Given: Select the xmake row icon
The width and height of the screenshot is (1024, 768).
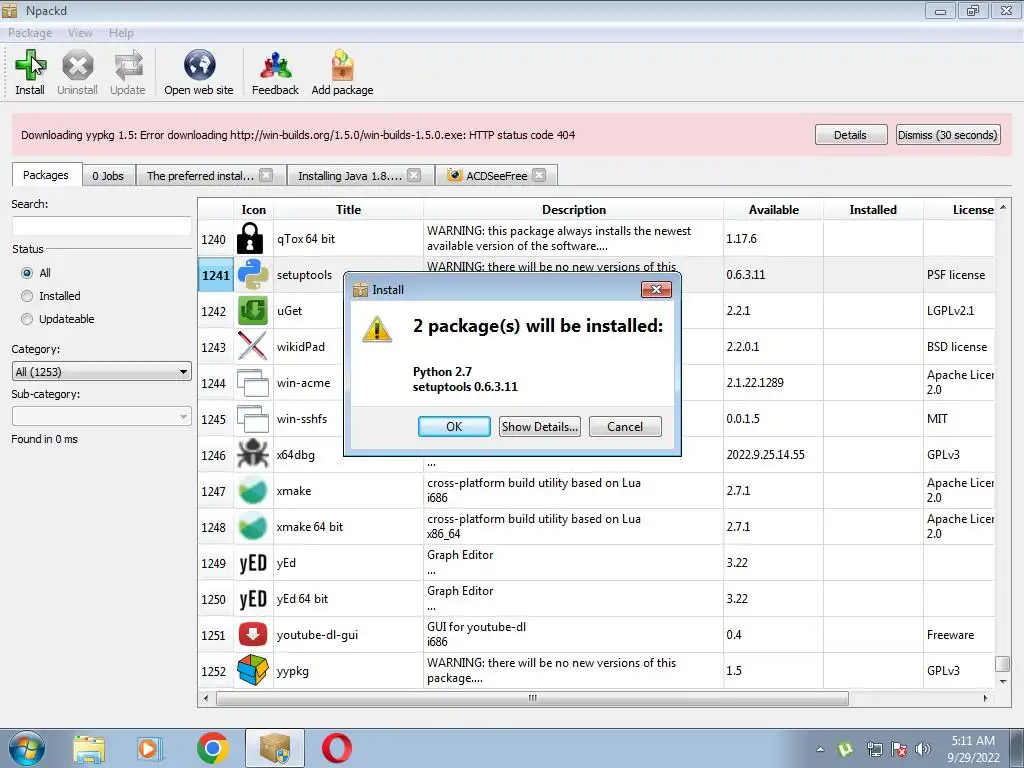Looking at the screenshot, I should pos(252,490).
